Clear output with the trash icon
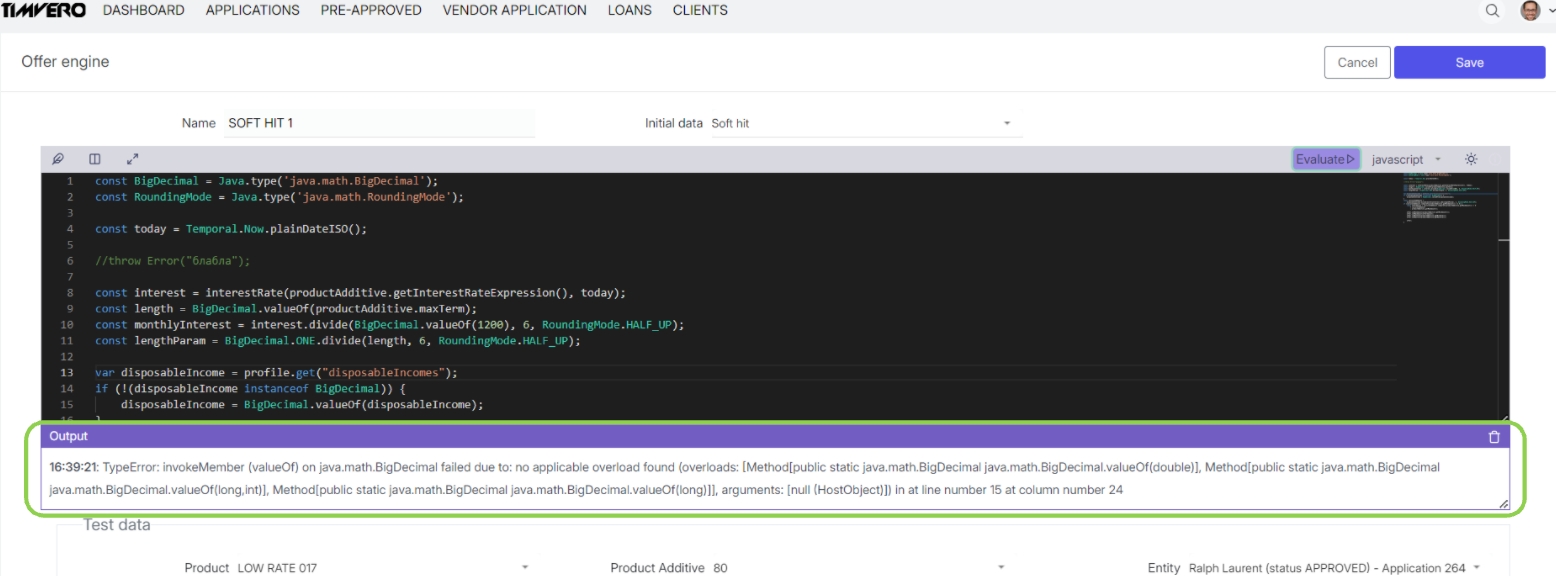1556x576 pixels. point(1494,437)
